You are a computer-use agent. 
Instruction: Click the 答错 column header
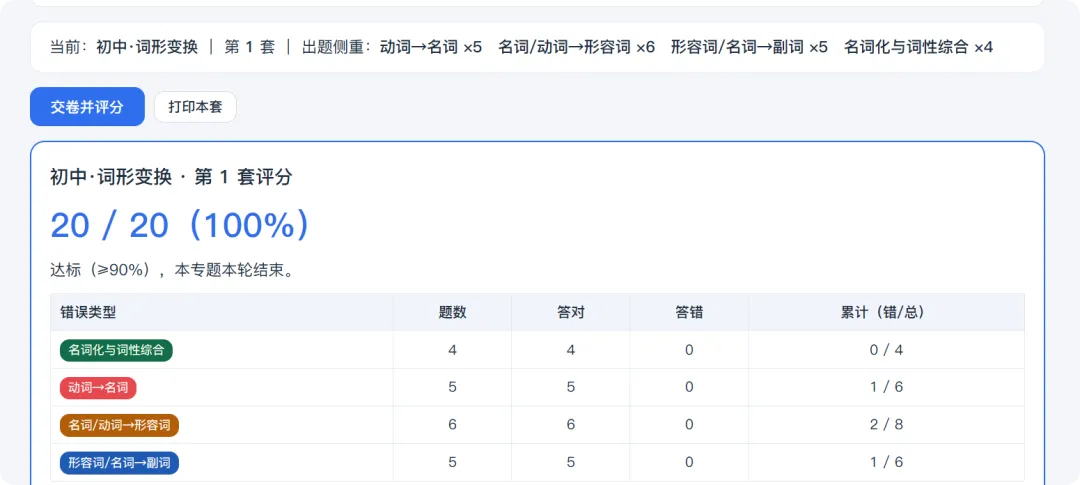coord(689,312)
